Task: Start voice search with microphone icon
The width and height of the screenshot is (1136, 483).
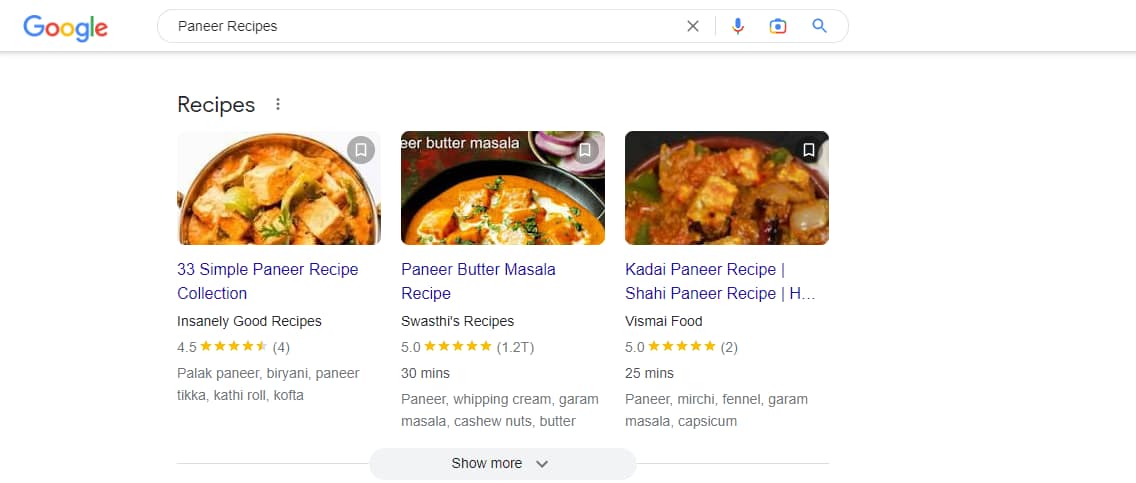Action: [738, 26]
